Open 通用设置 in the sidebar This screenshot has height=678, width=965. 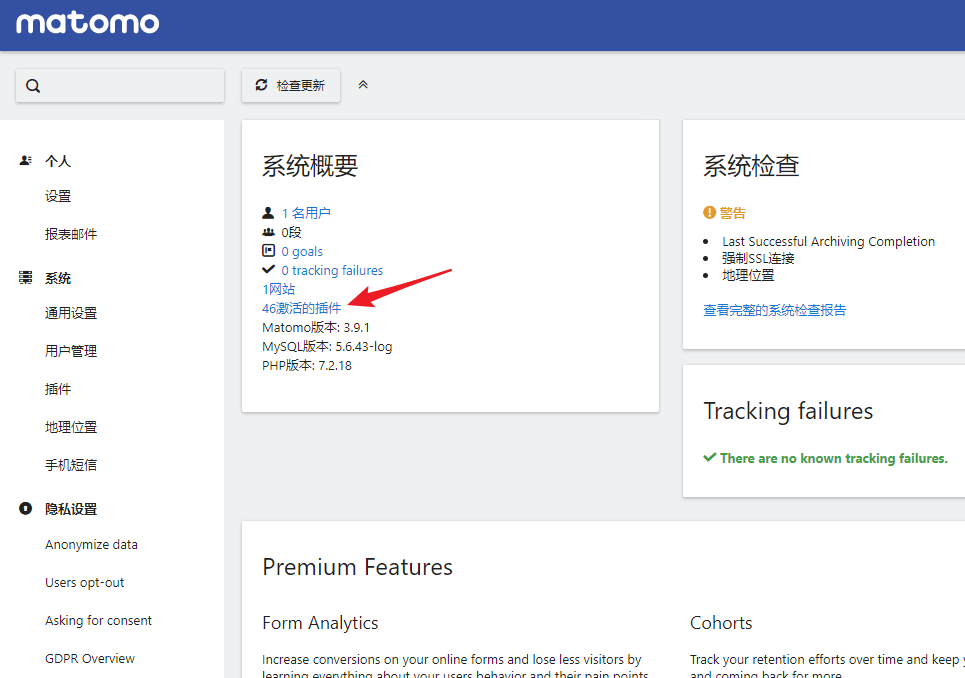tap(71, 313)
